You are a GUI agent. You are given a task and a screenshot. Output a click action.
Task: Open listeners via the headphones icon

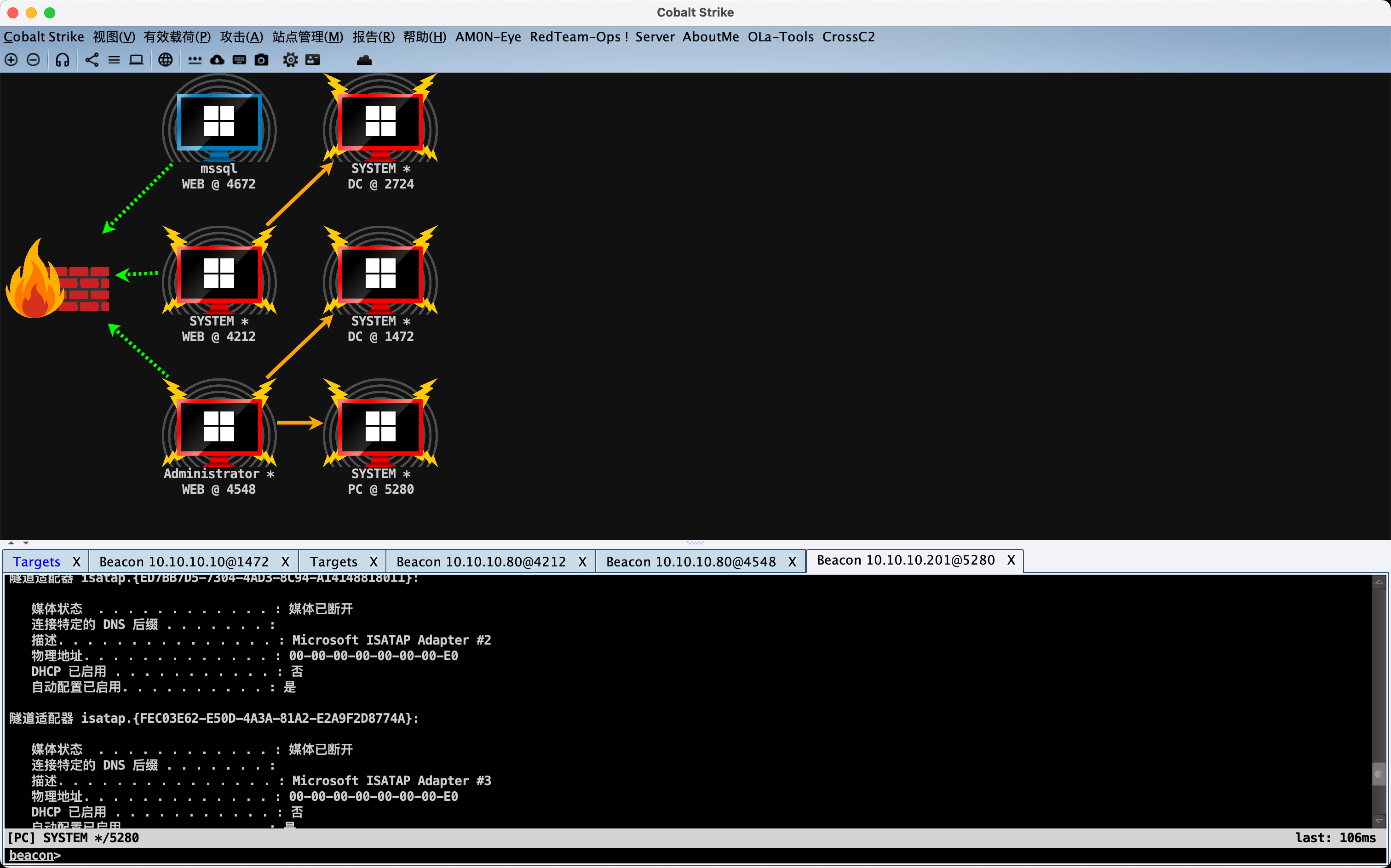point(63,60)
